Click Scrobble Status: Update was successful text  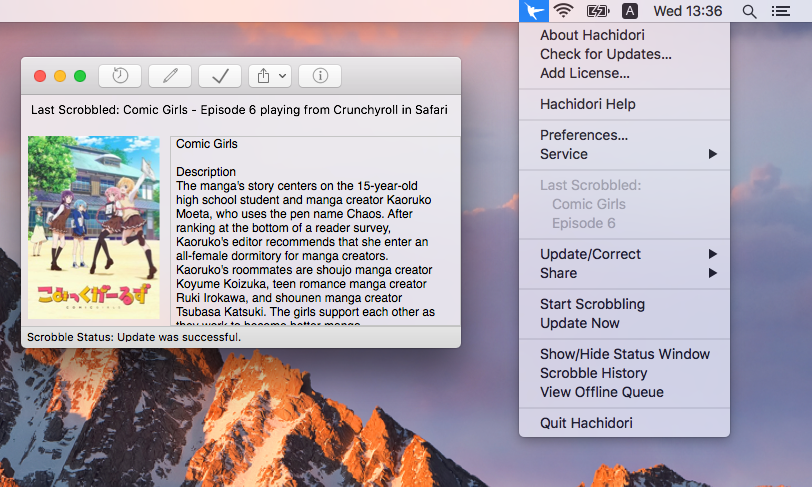coord(134,337)
